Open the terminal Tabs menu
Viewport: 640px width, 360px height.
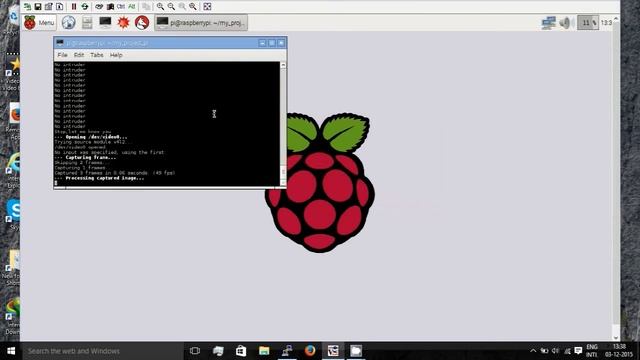pyautogui.click(x=97, y=55)
